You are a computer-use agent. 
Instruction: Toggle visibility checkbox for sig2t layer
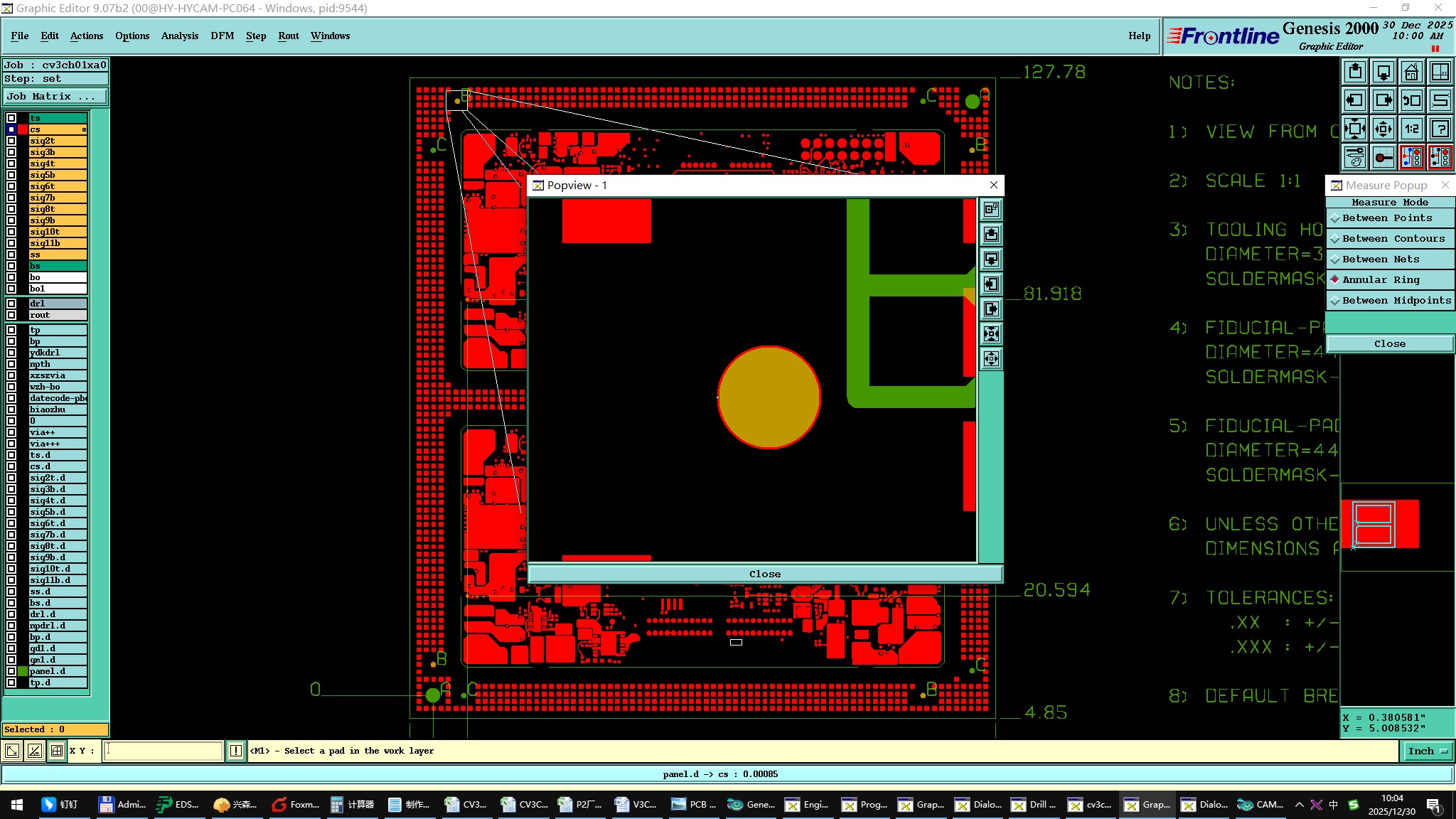point(11,141)
